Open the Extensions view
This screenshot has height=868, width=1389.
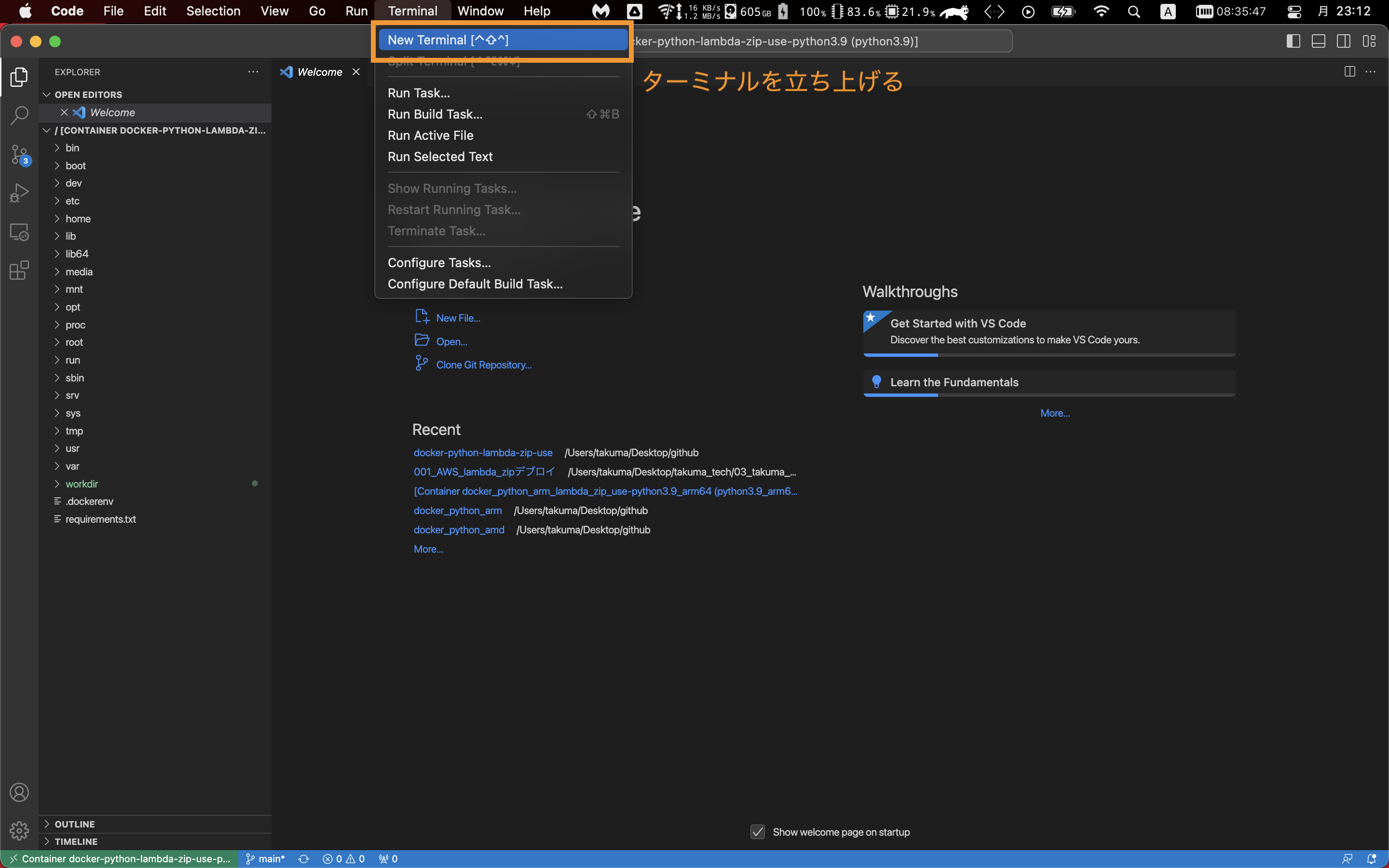[19, 270]
